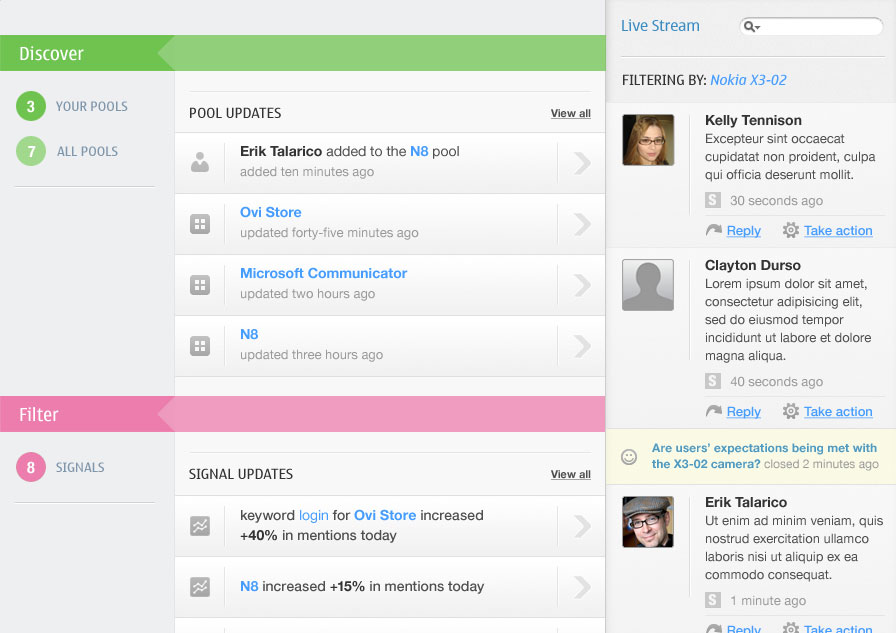
Task: Open the Live Stream heading link
Action: tap(660, 26)
